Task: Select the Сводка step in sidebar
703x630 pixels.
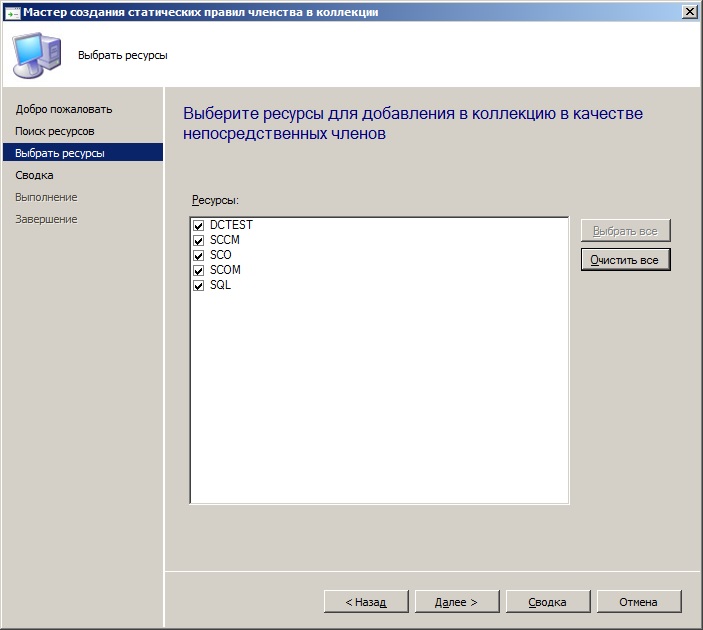Action: 34,175
